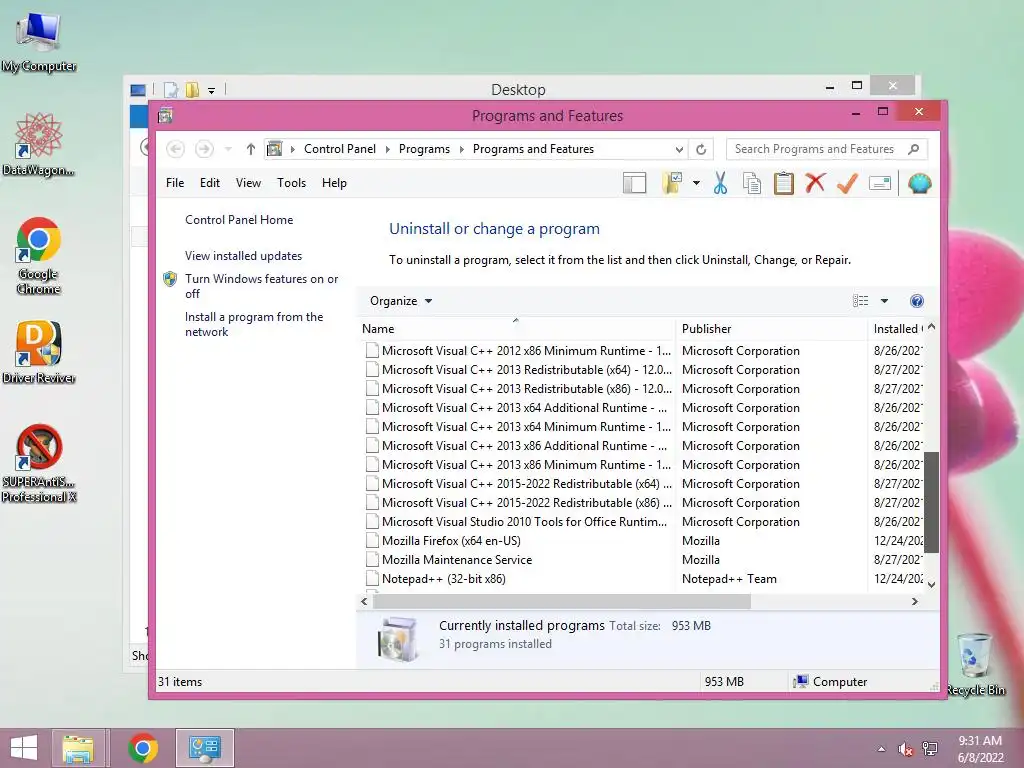Click the red X Delete toolbar icon
The image size is (1024, 768).
(815, 183)
